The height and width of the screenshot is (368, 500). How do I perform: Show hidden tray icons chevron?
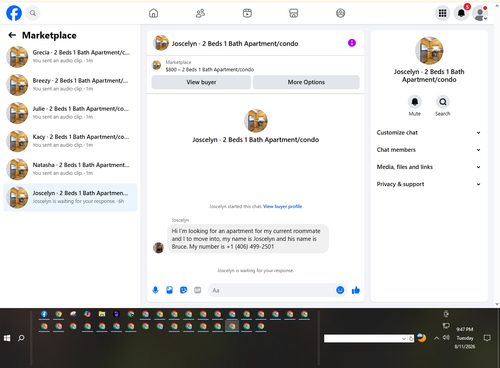tap(436, 338)
